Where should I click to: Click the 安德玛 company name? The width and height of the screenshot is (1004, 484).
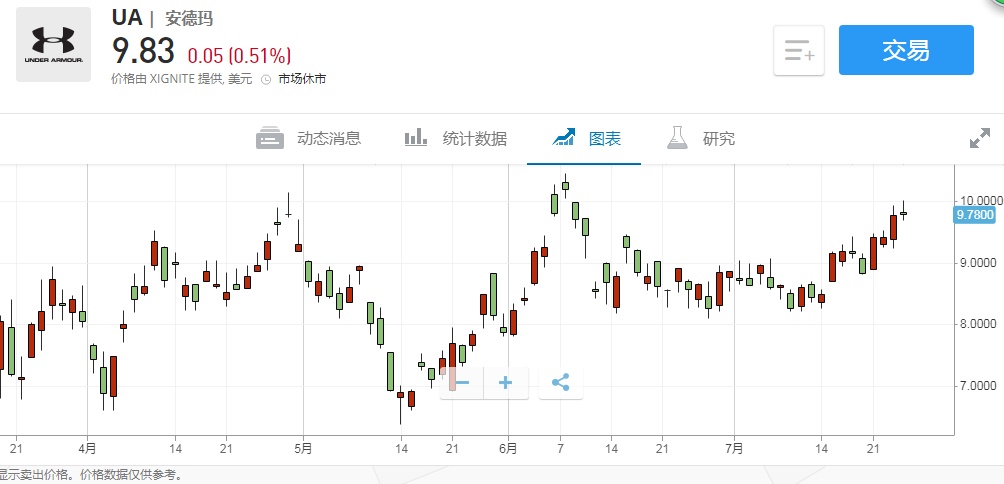click(189, 19)
